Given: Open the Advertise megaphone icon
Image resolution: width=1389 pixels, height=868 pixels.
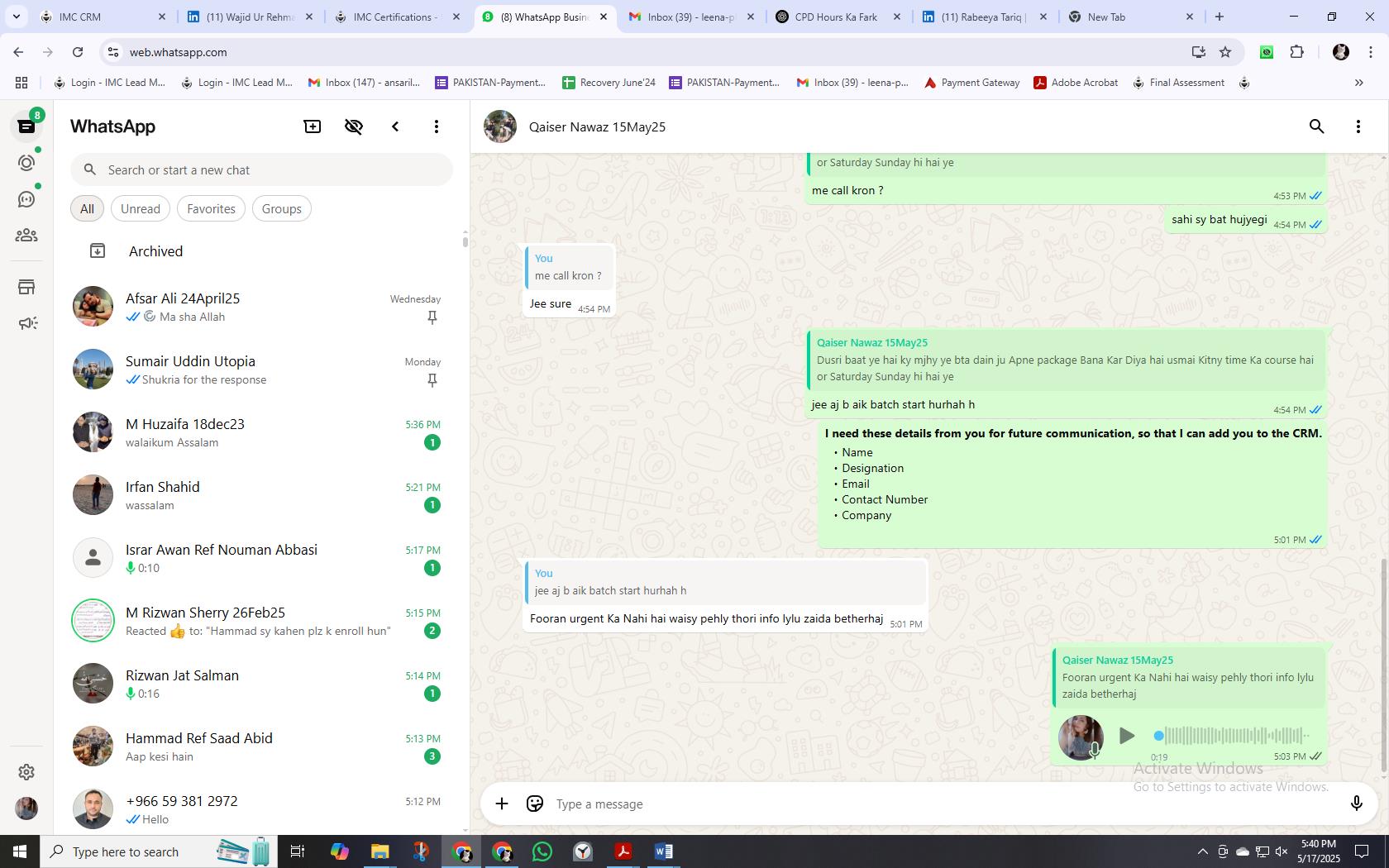Looking at the screenshot, I should 26,323.
